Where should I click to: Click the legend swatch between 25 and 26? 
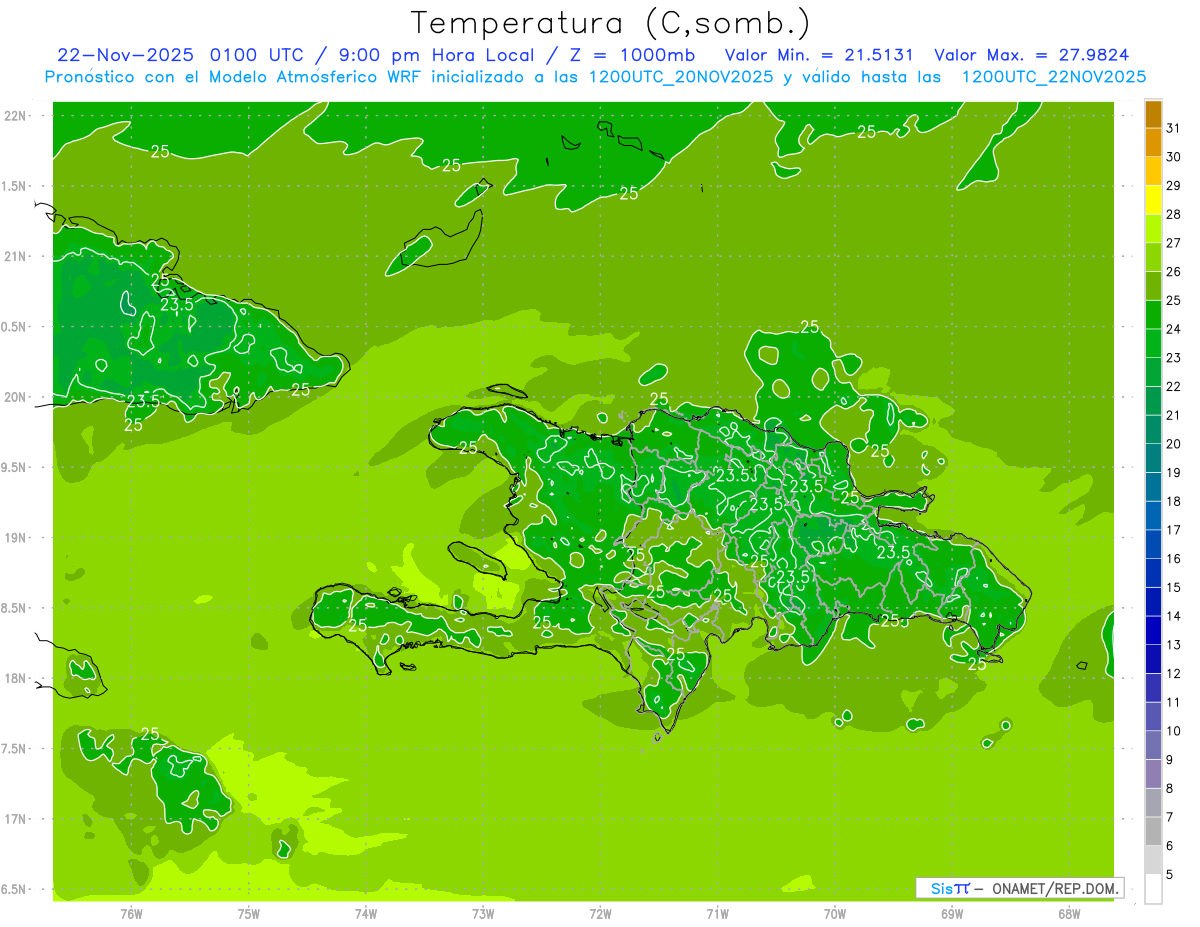(x=1153, y=286)
